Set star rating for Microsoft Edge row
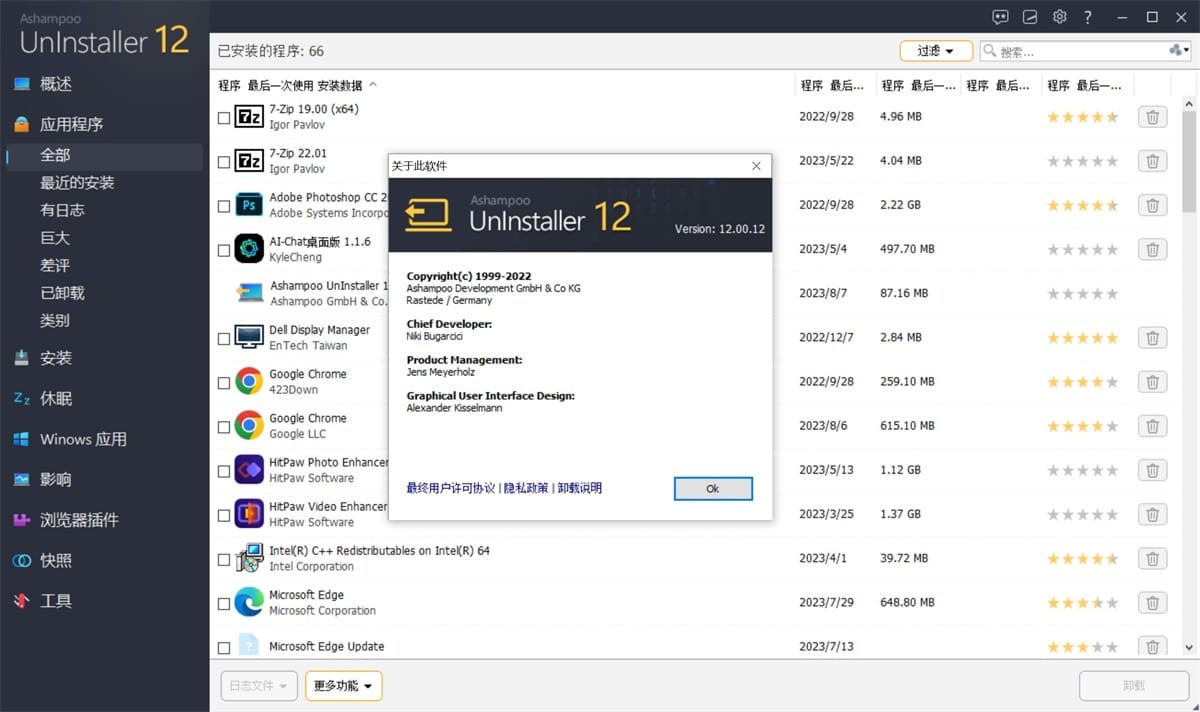 (1083, 603)
